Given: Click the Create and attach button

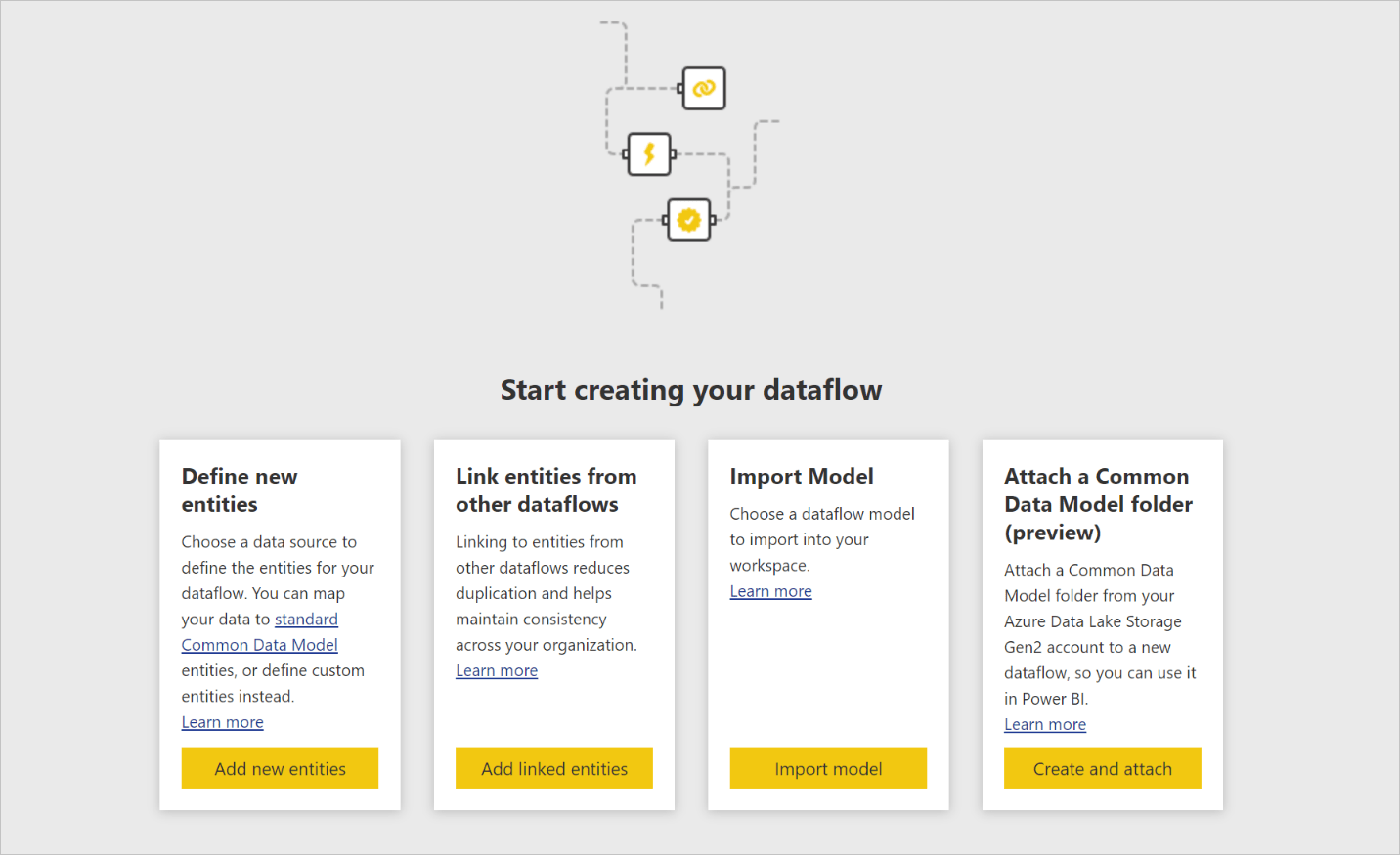Looking at the screenshot, I should pyautogui.click(x=1102, y=768).
